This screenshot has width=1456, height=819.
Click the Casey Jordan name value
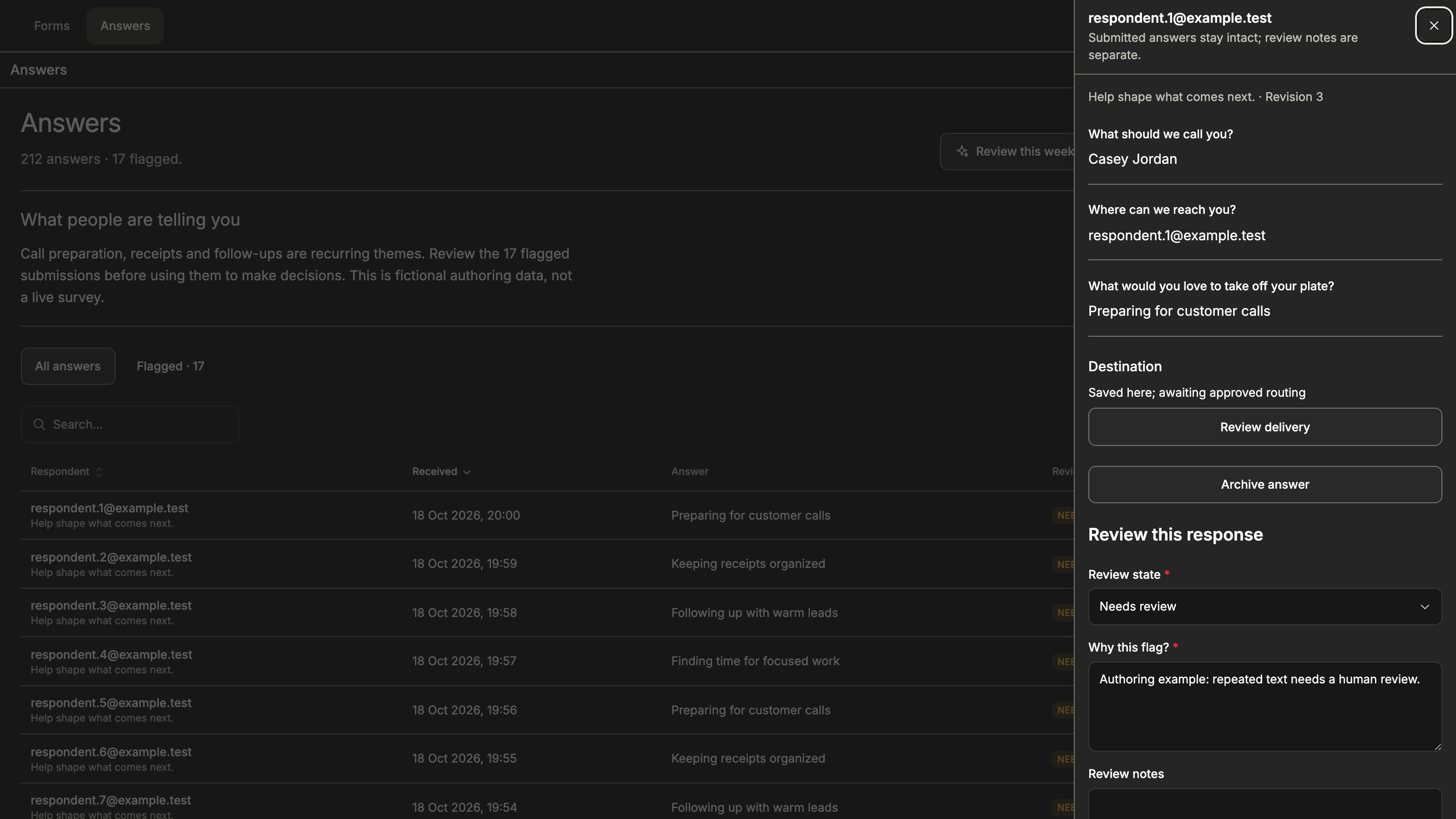[1132, 159]
